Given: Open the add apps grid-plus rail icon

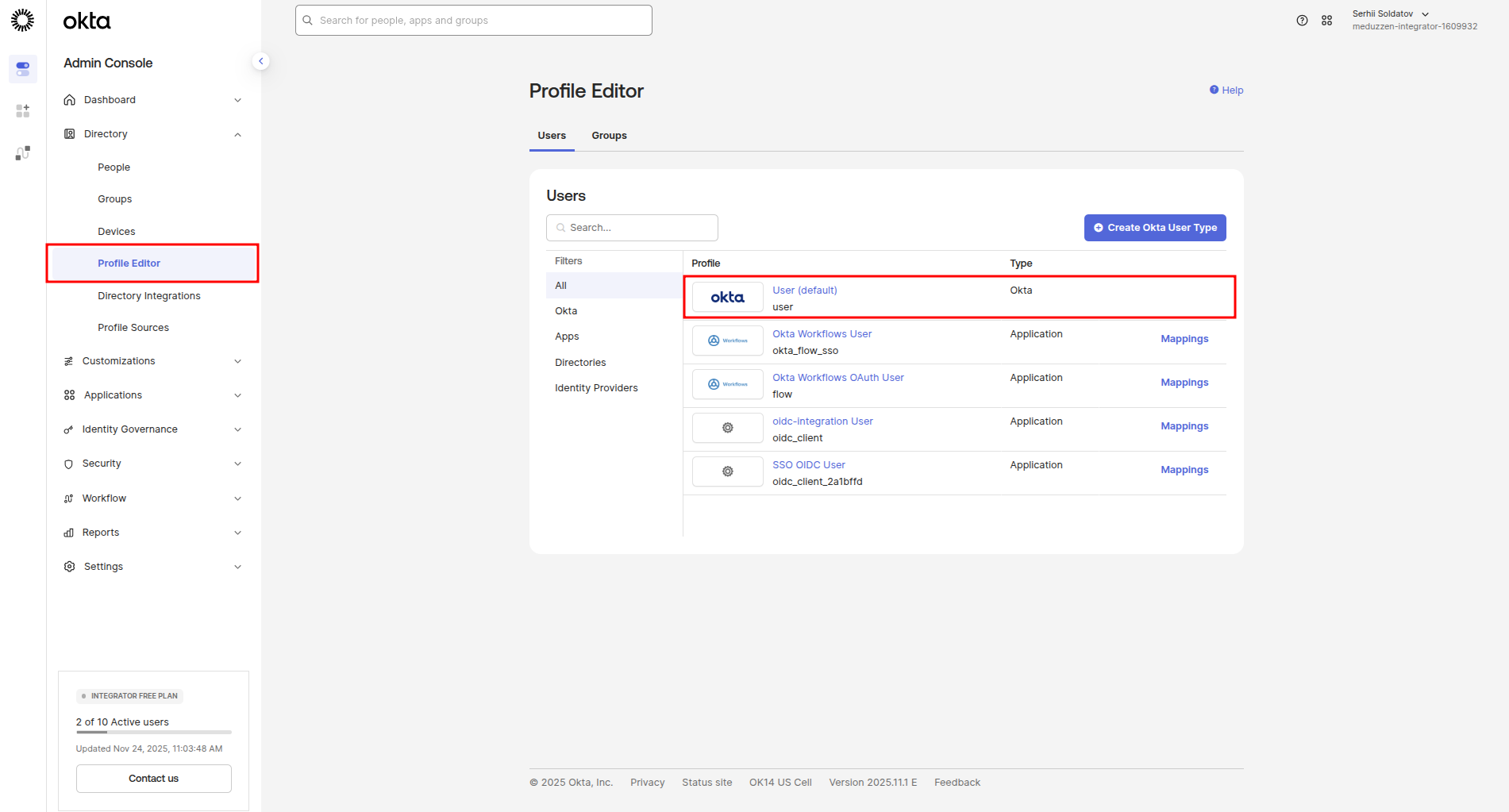Looking at the screenshot, I should (23, 111).
